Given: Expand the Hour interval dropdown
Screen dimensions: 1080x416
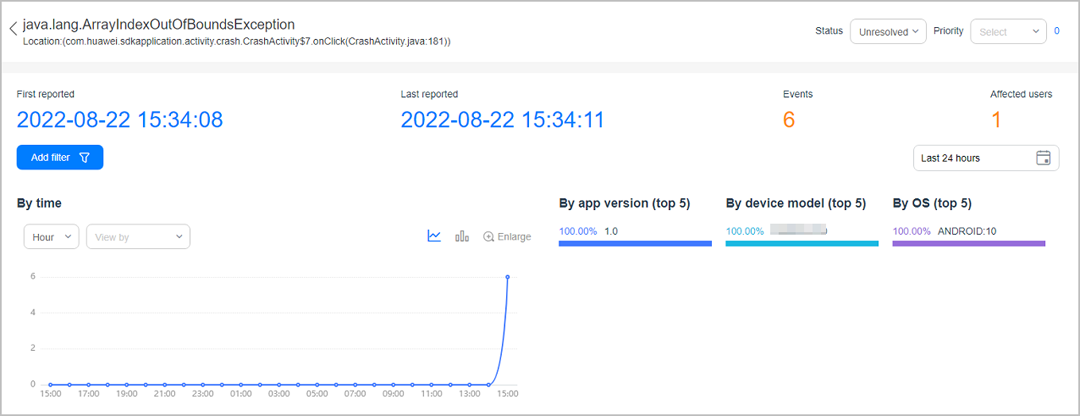Looking at the screenshot, I should [52, 236].
